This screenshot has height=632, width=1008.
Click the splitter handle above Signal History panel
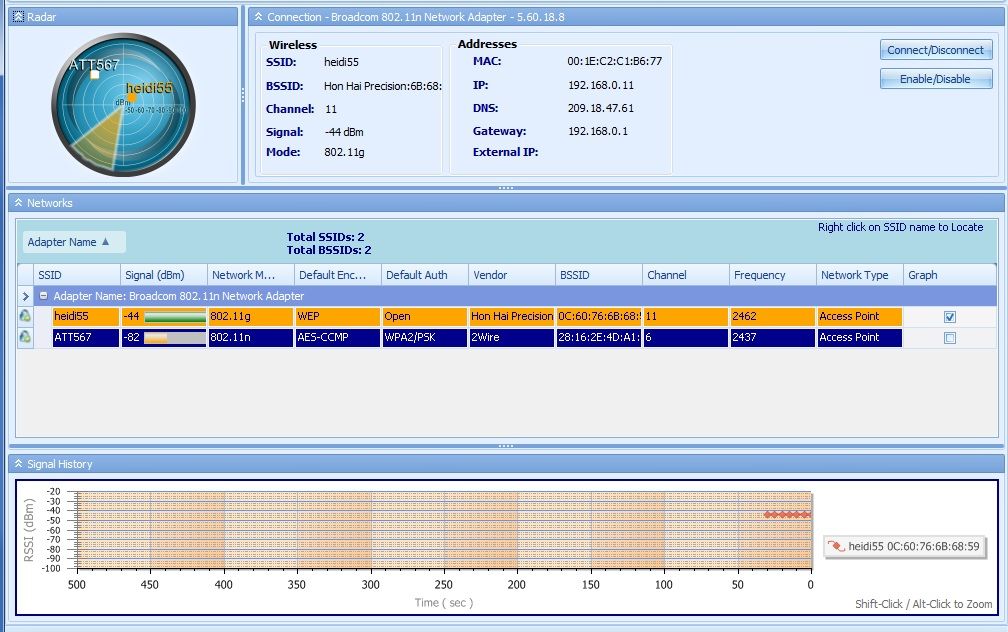pos(506,446)
